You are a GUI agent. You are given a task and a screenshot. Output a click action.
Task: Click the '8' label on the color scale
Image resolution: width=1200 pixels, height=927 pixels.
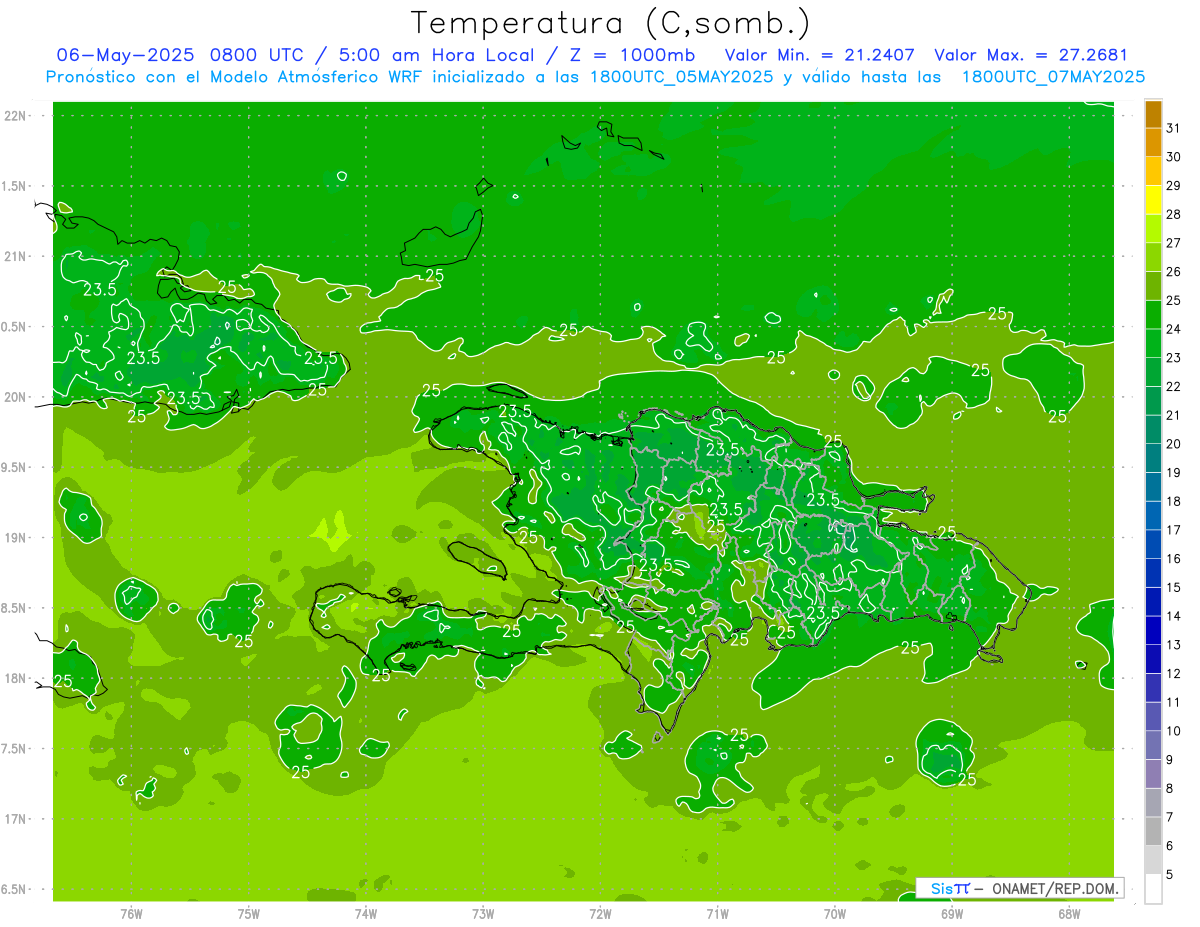click(x=1170, y=789)
